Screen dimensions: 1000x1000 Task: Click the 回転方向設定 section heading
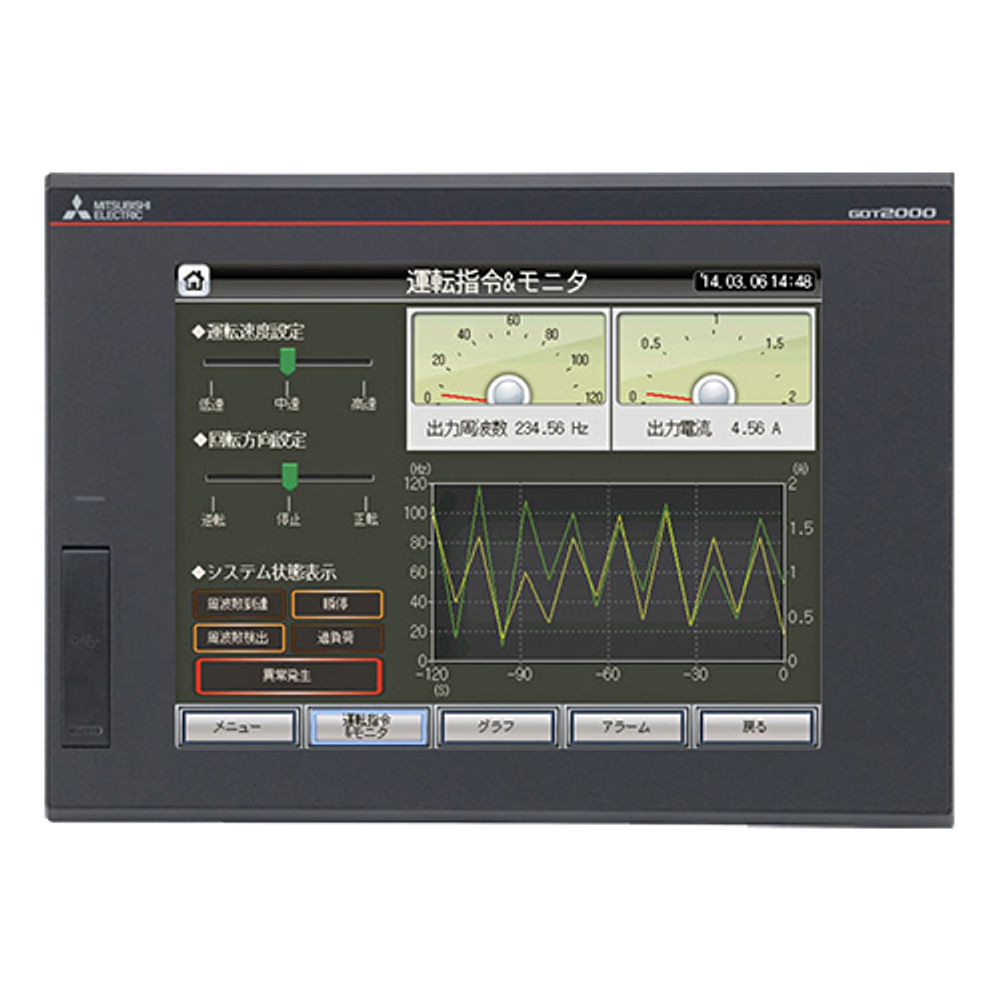pos(250,440)
